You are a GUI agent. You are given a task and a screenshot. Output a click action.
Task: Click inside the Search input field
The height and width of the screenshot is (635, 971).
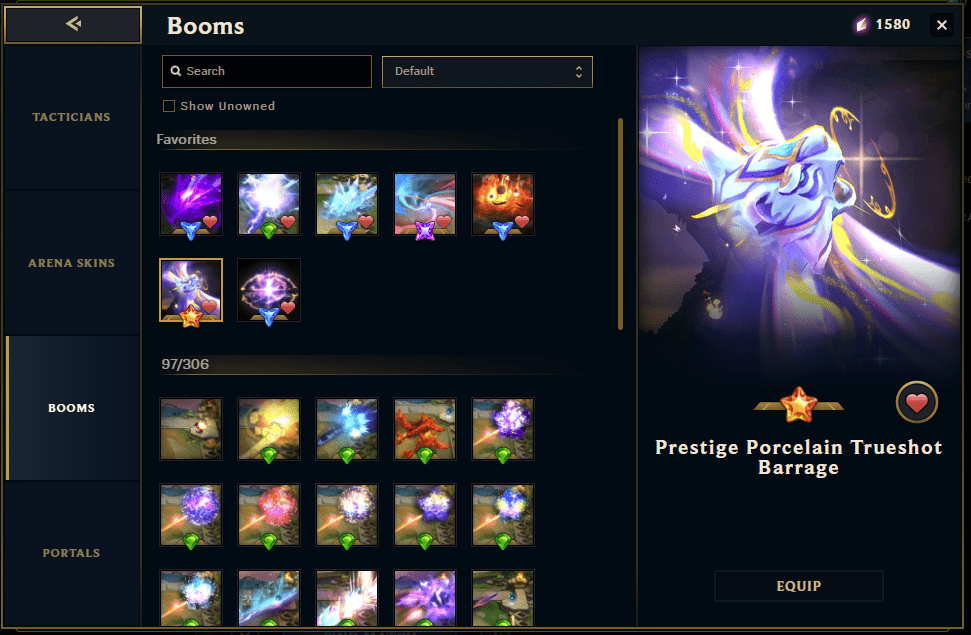tap(267, 72)
